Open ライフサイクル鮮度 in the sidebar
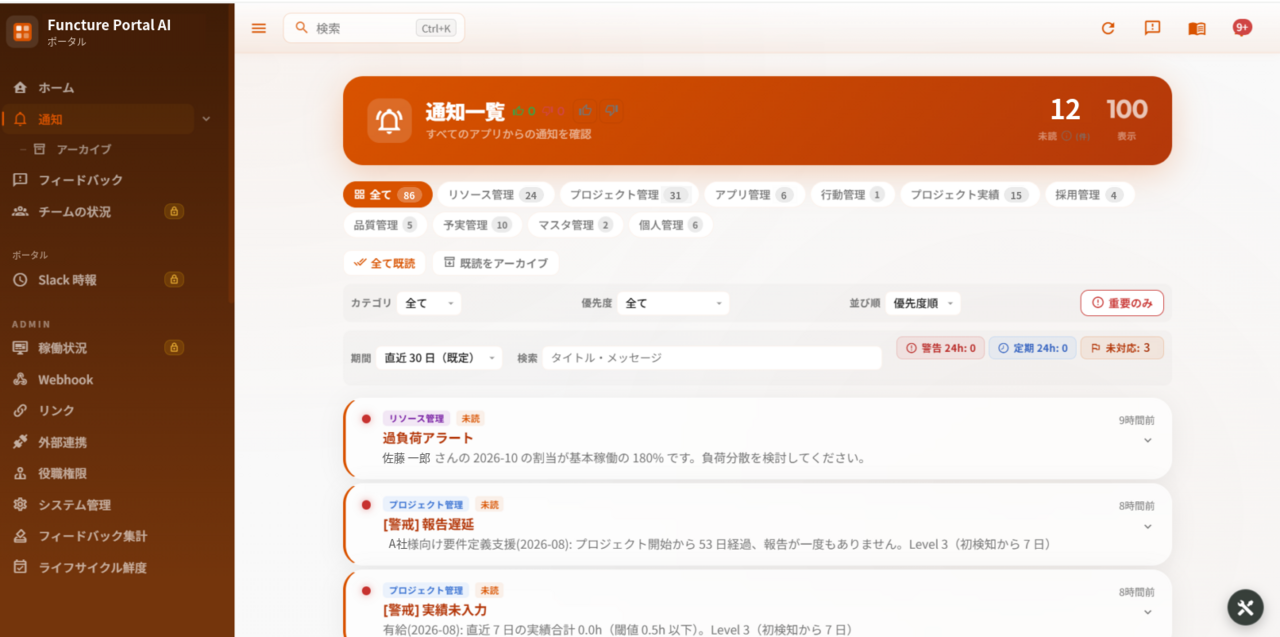 click(x=97, y=567)
